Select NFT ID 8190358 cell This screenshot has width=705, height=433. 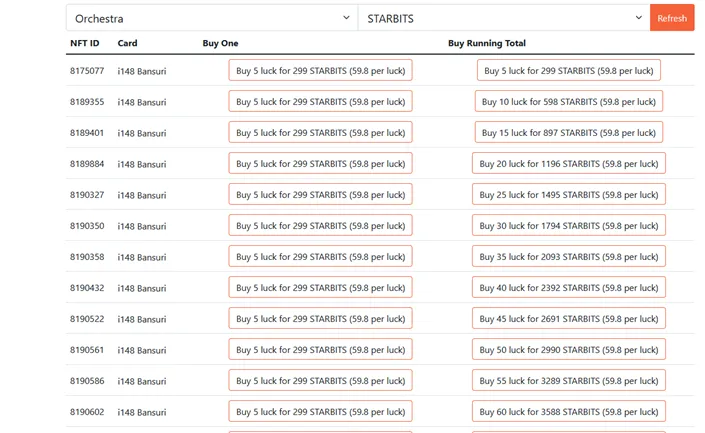click(x=87, y=257)
